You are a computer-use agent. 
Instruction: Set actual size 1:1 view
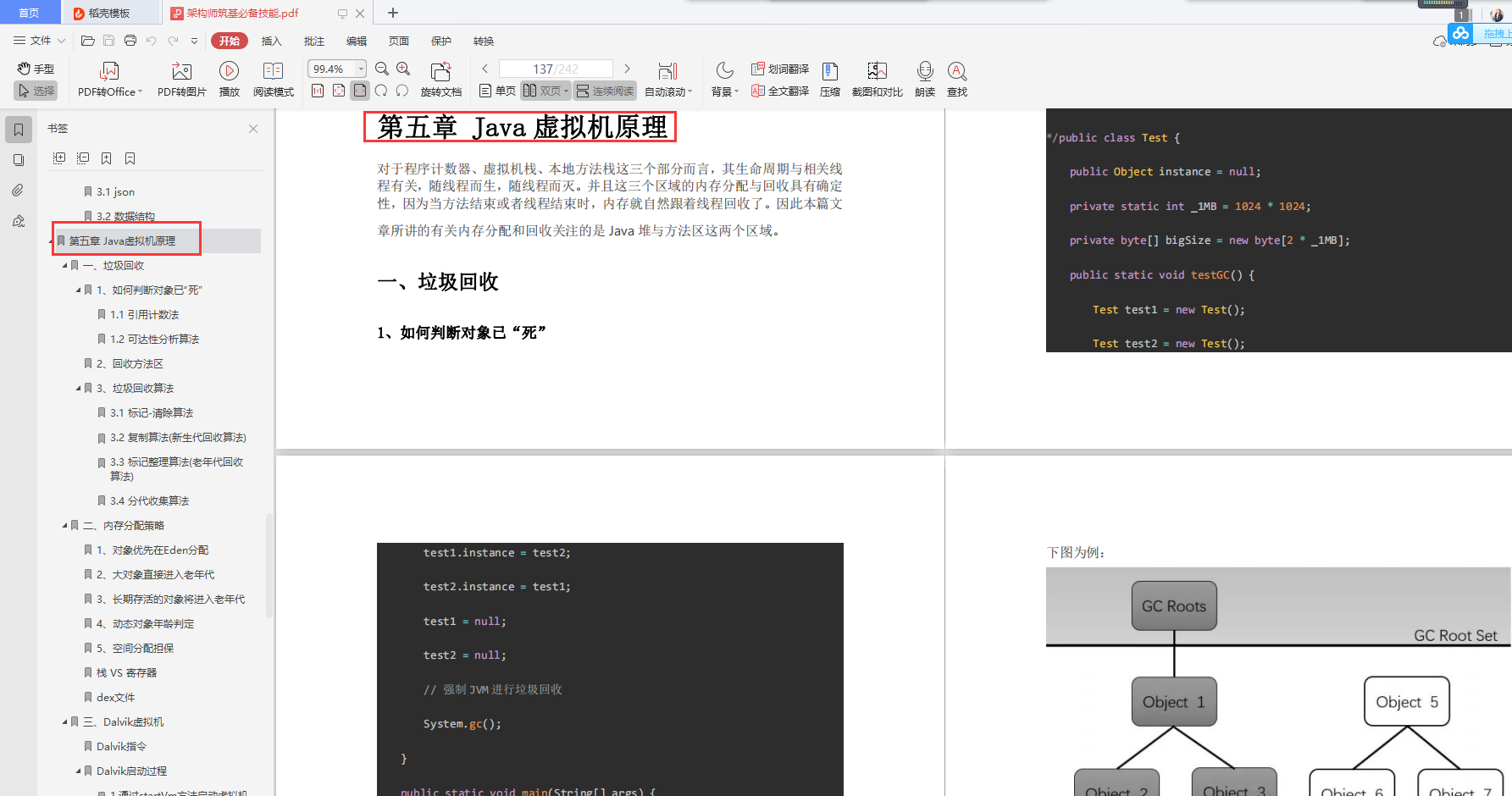(x=318, y=91)
